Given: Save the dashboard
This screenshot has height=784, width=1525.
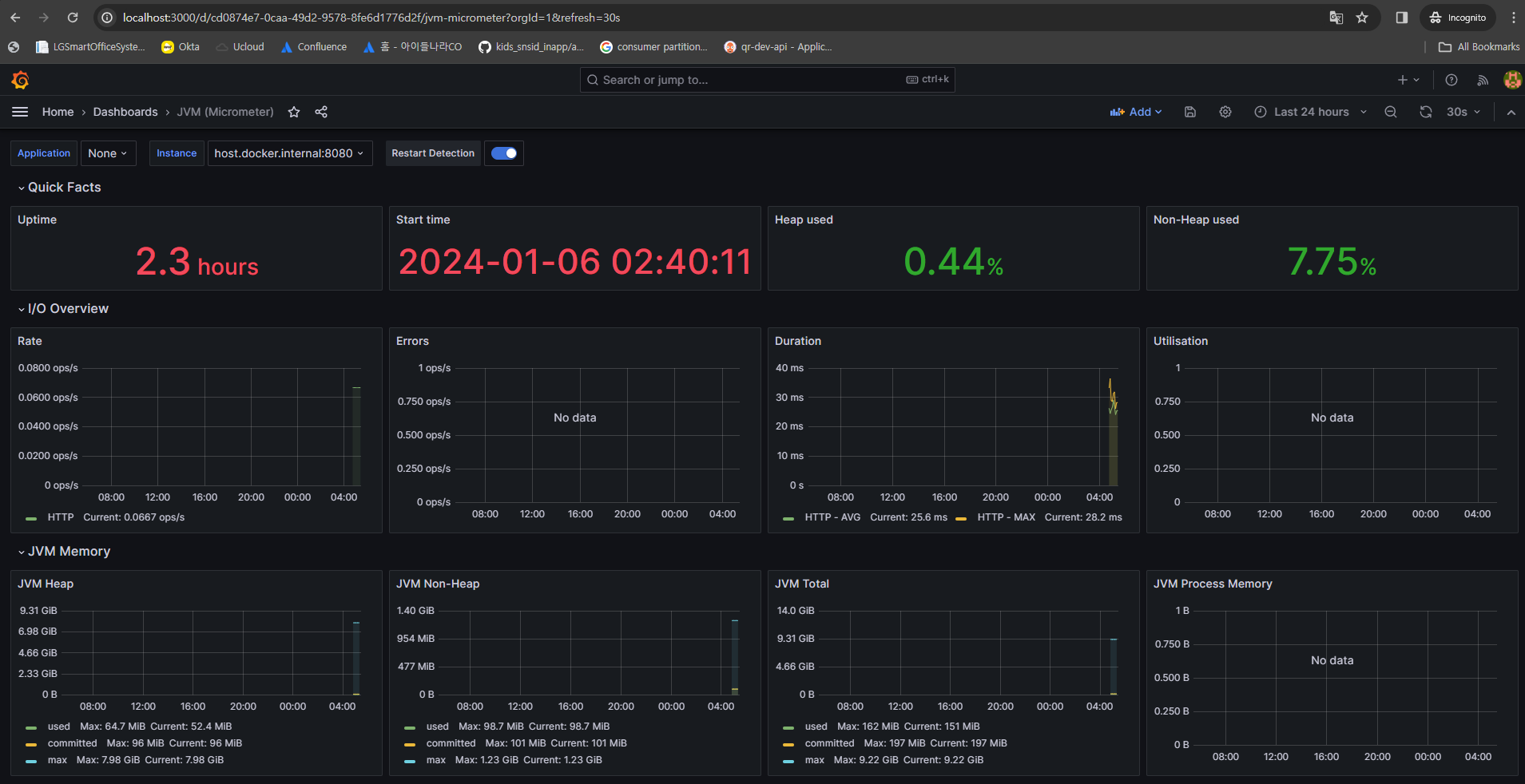Looking at the screenshot, I should point(1190,112).
